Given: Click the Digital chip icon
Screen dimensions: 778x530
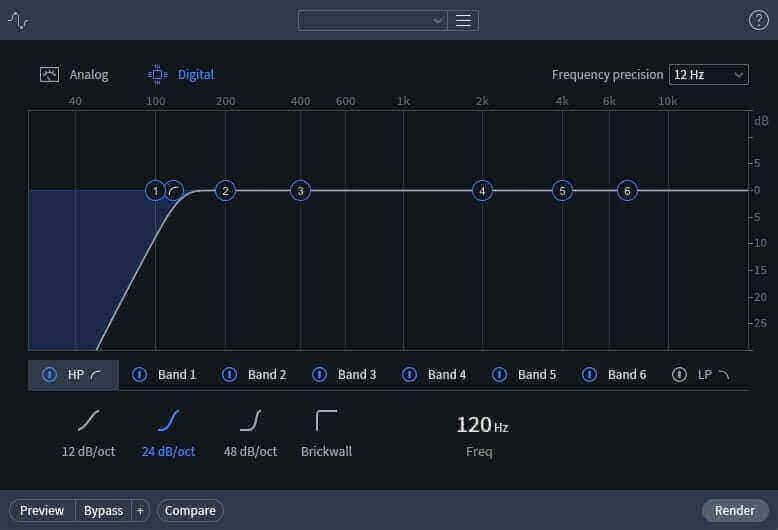Looking at the screenshot, I should pyautogui.click(x=158, y=74).
